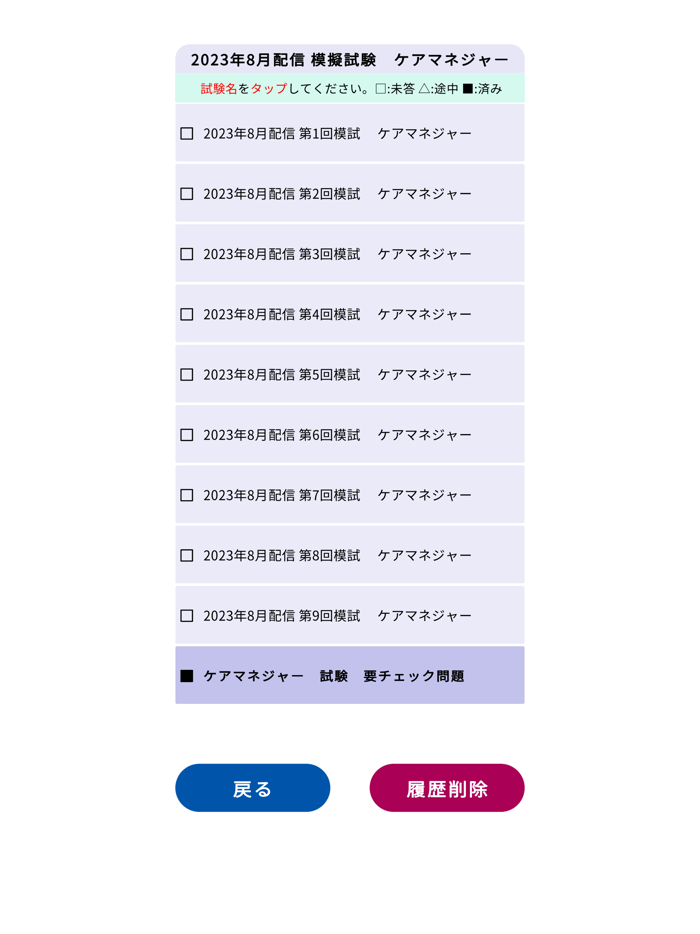Click the filled square icon on 要チェック問題 row
The width and height of the screenshot is (700, 934).
pos(187,675)
